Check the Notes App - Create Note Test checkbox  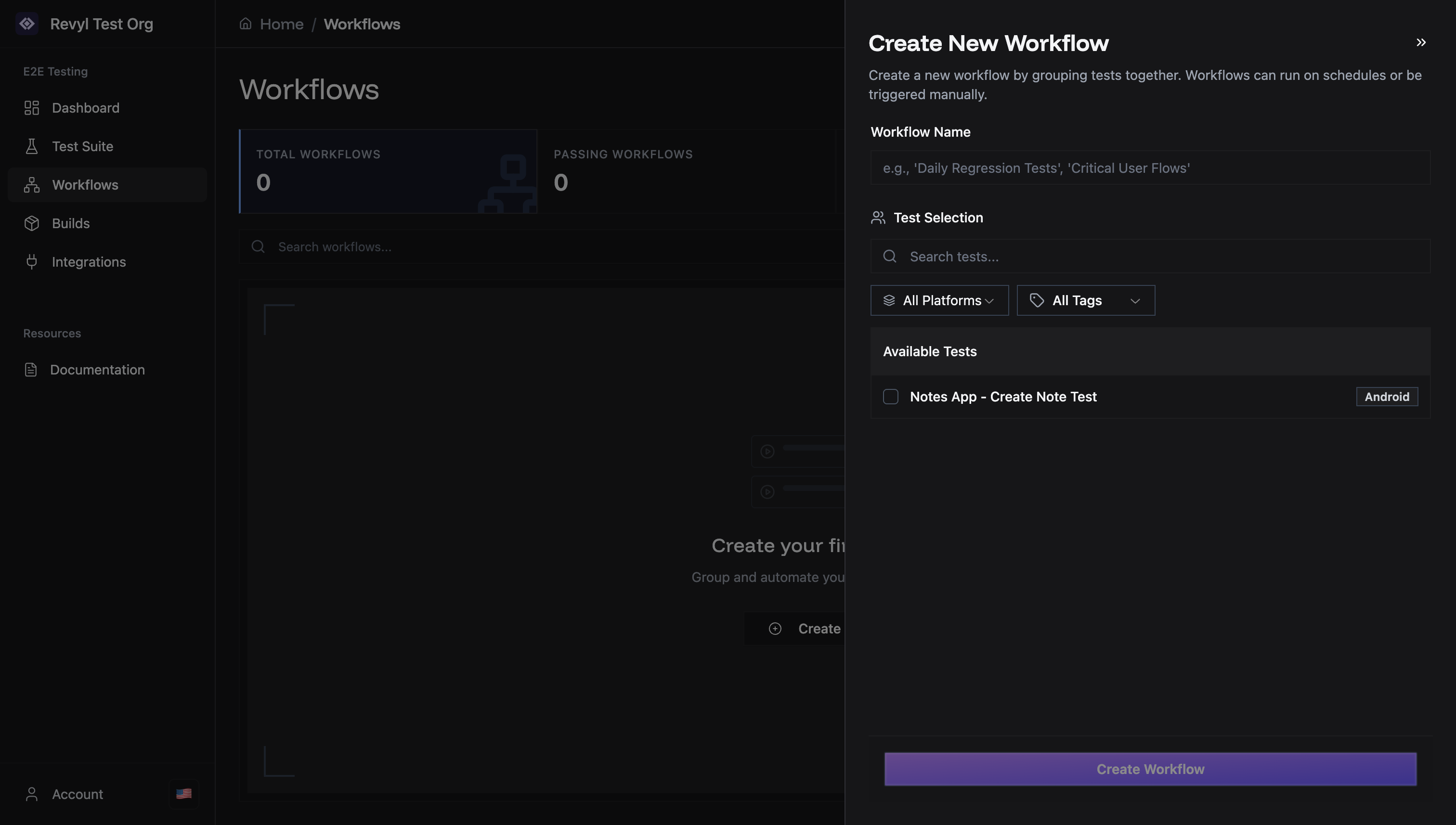890,397
